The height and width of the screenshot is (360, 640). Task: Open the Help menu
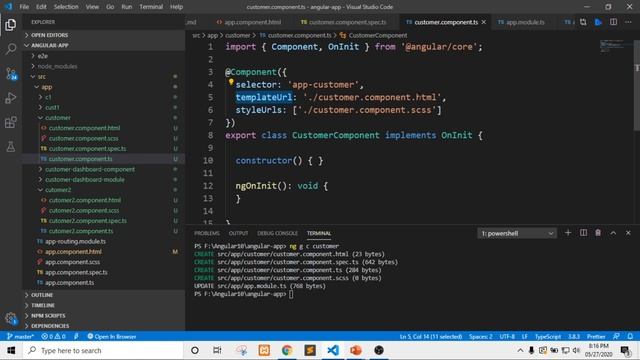176,7
